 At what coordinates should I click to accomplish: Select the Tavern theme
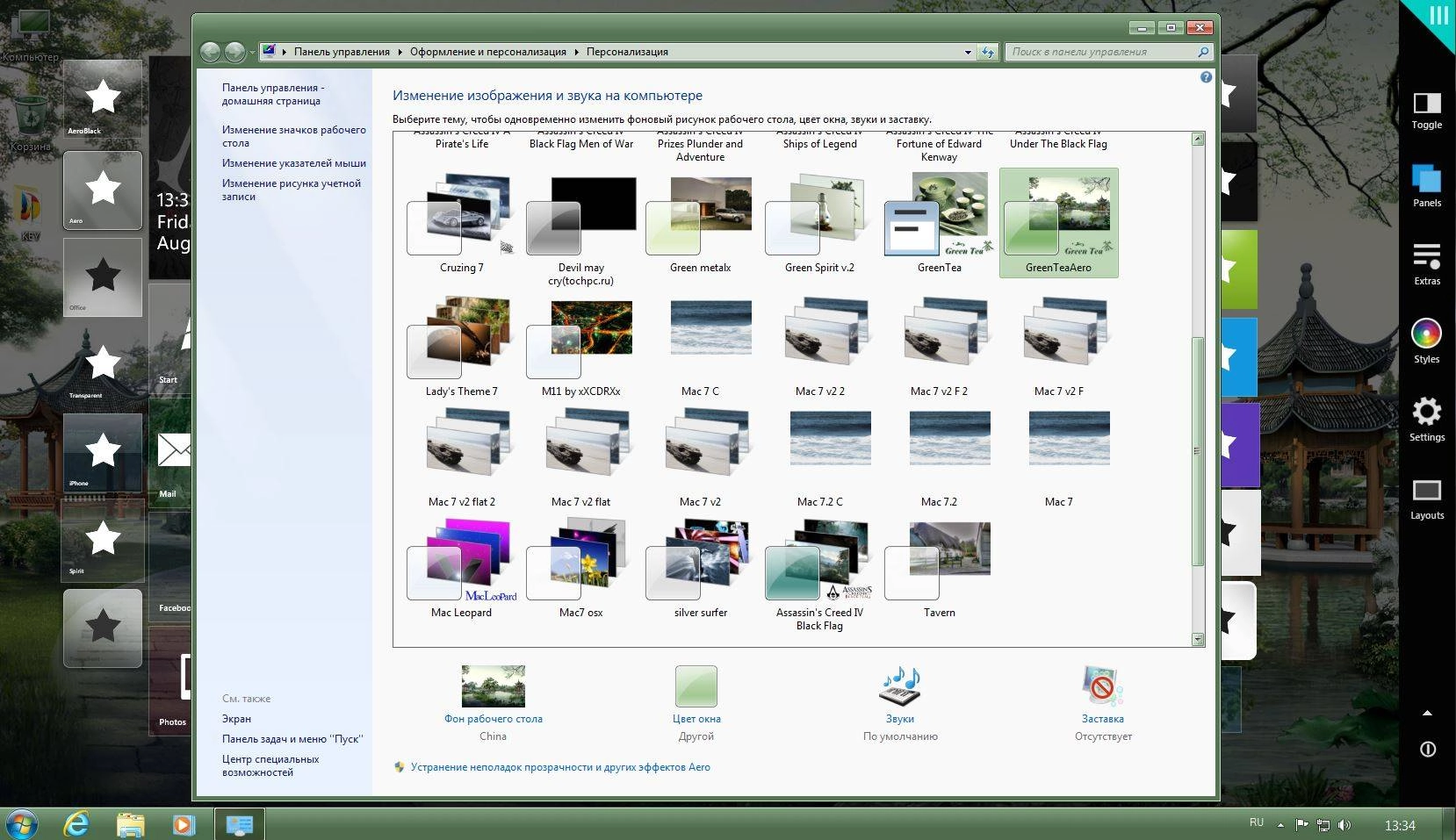pyautogui.click(x=939, y=568)
